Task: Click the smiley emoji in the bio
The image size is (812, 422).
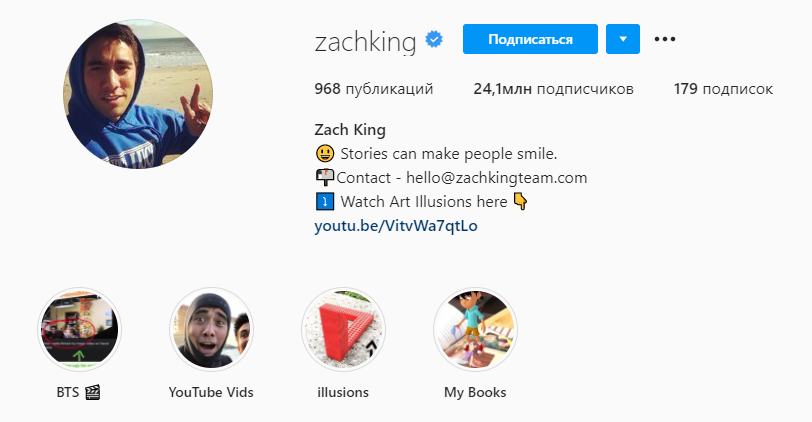Action: pos(325,154)
